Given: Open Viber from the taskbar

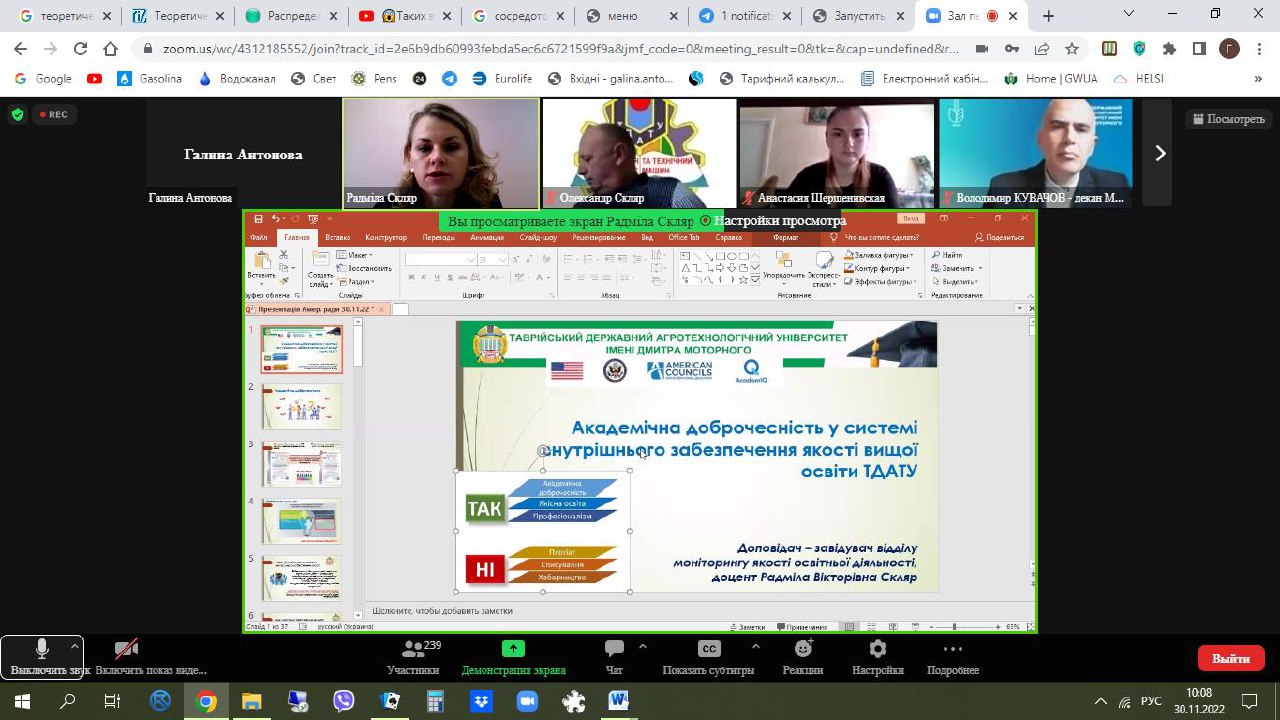Looking at the screenshot, I should [x=343, y=701].
